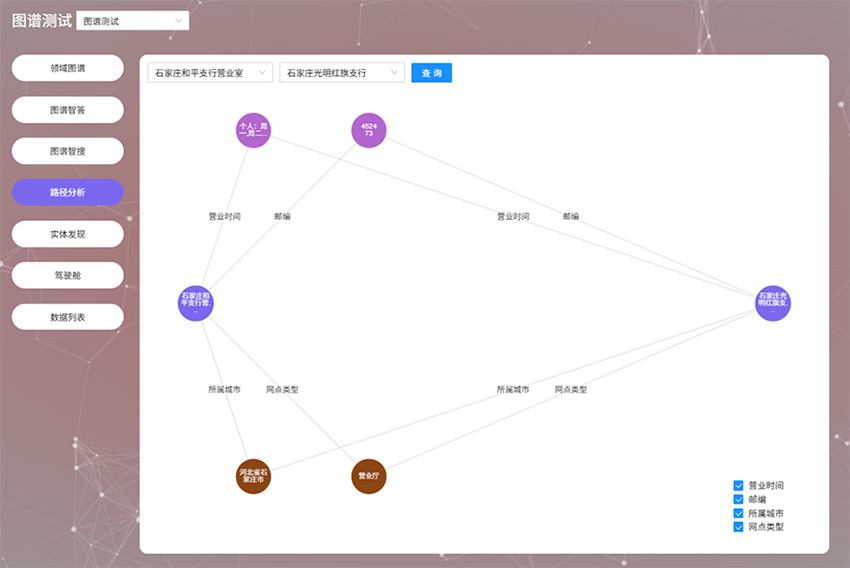Toggle the 网点类型 checkbox
The height and width of the screenshot is (568, 850).
pyautogui.click(x=739, y=526)
